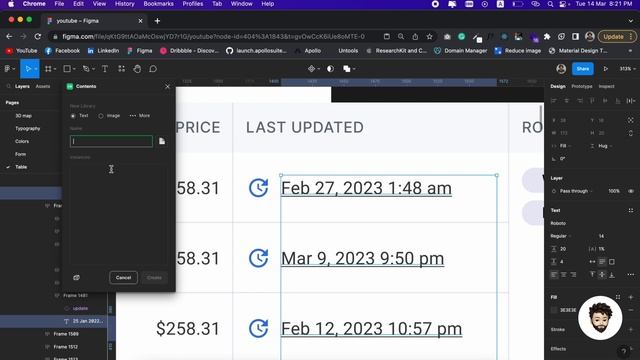Viewport: 640px width, 360px height.
Task: Click the Share button
Action: point(582,69)
